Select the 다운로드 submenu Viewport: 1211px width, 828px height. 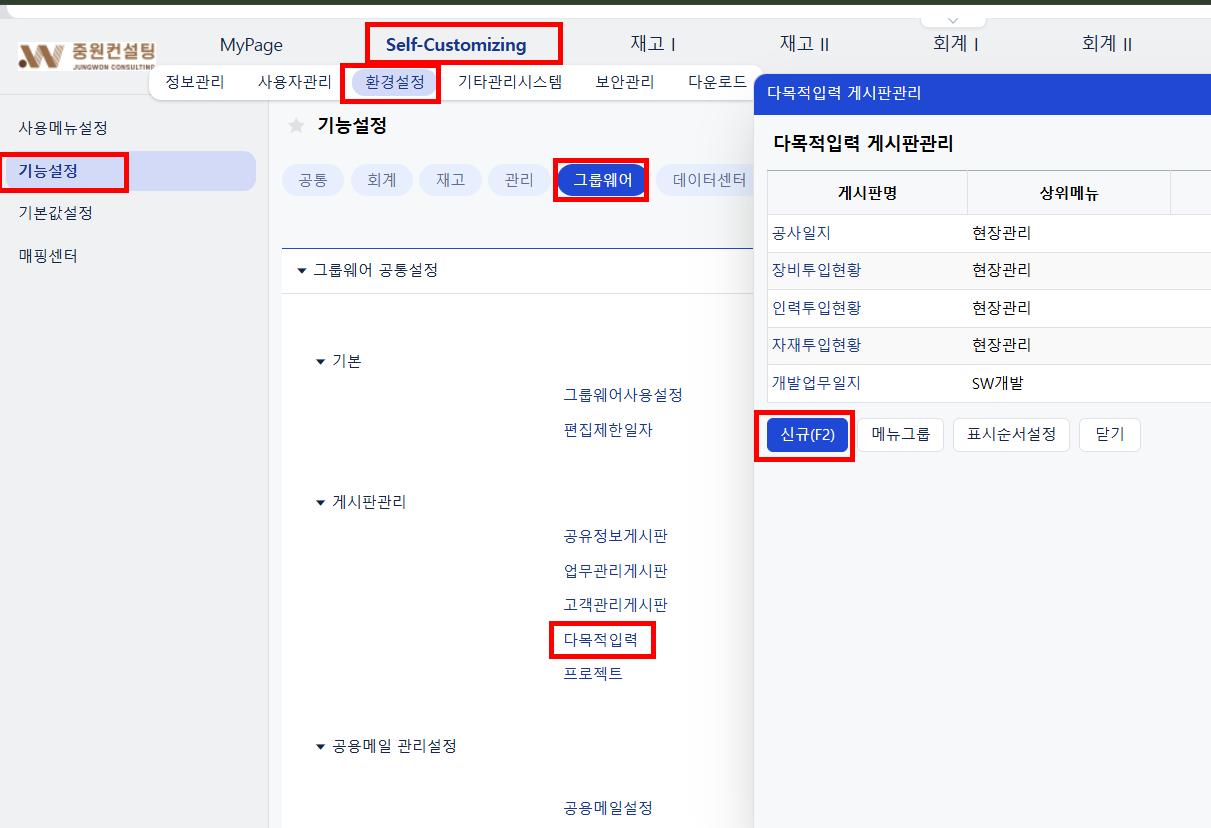click(x=717, y=82)
